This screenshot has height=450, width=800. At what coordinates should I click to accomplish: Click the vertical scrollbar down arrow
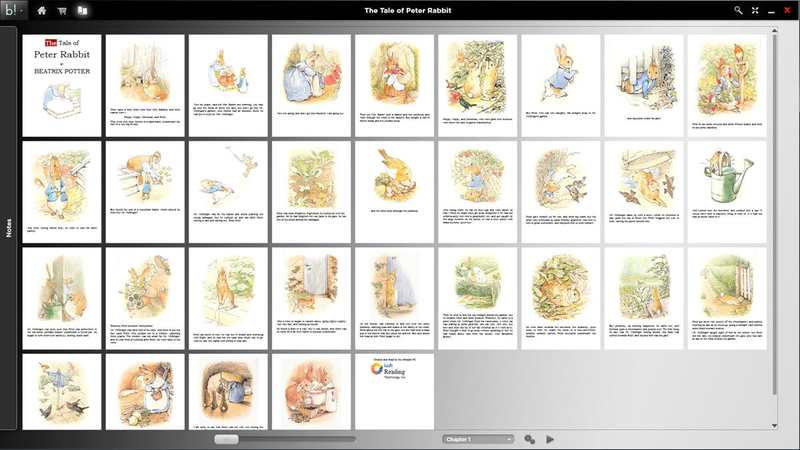click(774, 426)
